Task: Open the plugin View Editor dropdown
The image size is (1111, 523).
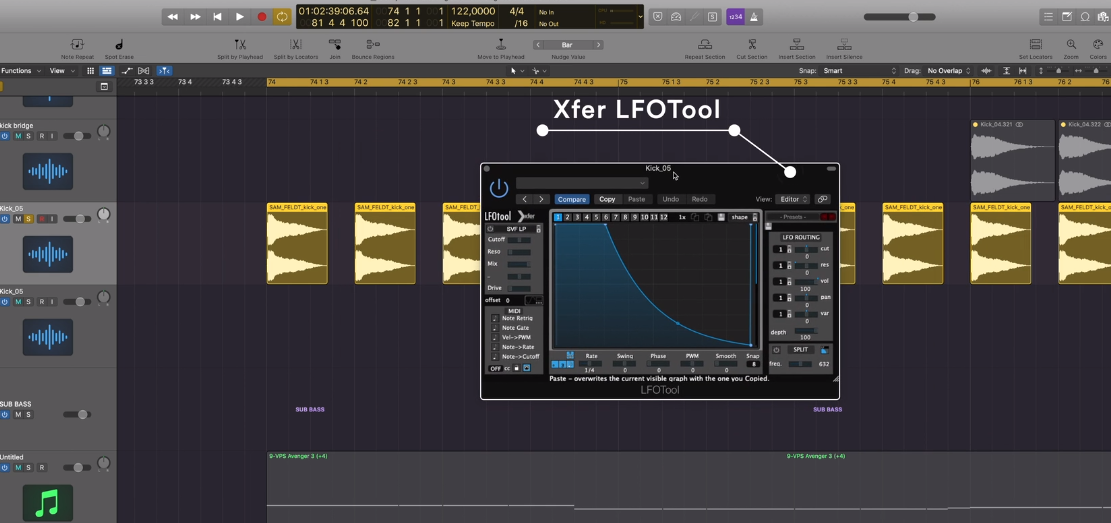Action: 794,199
